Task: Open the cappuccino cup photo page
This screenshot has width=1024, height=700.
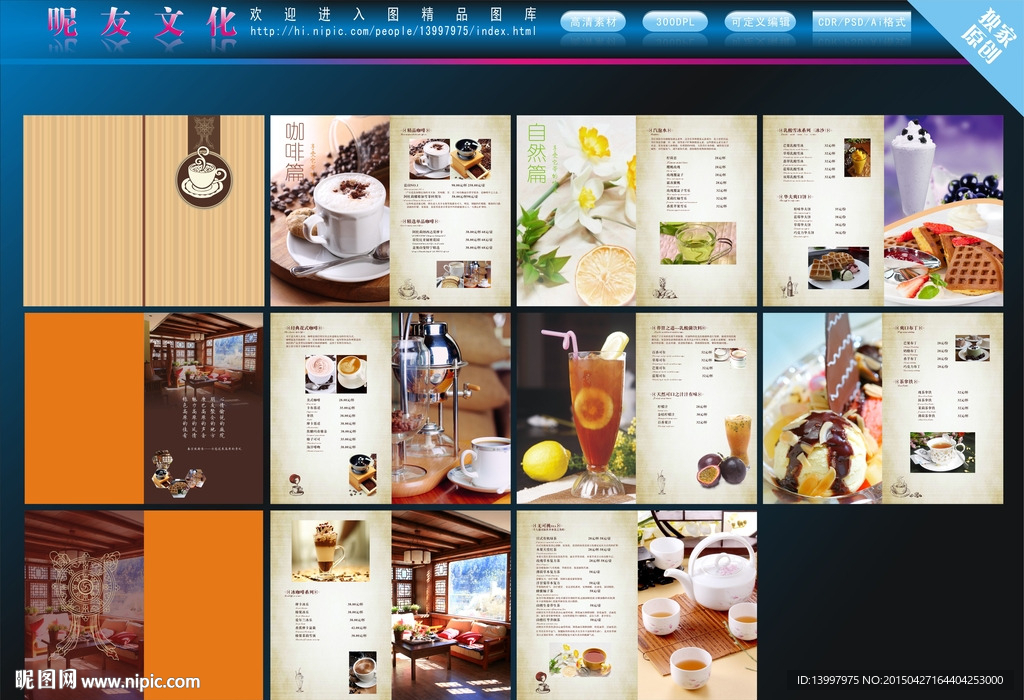Action: [x=330, y=211]
